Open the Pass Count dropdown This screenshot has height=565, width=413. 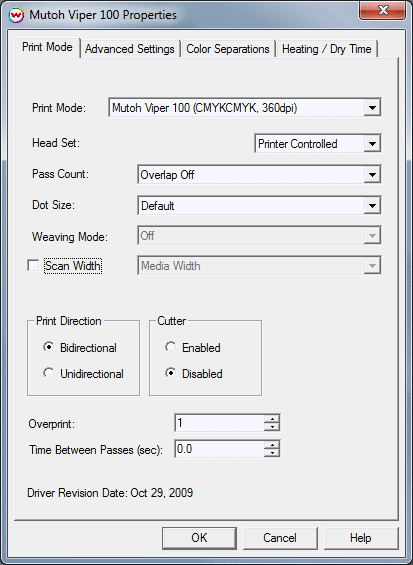(372, 175)
